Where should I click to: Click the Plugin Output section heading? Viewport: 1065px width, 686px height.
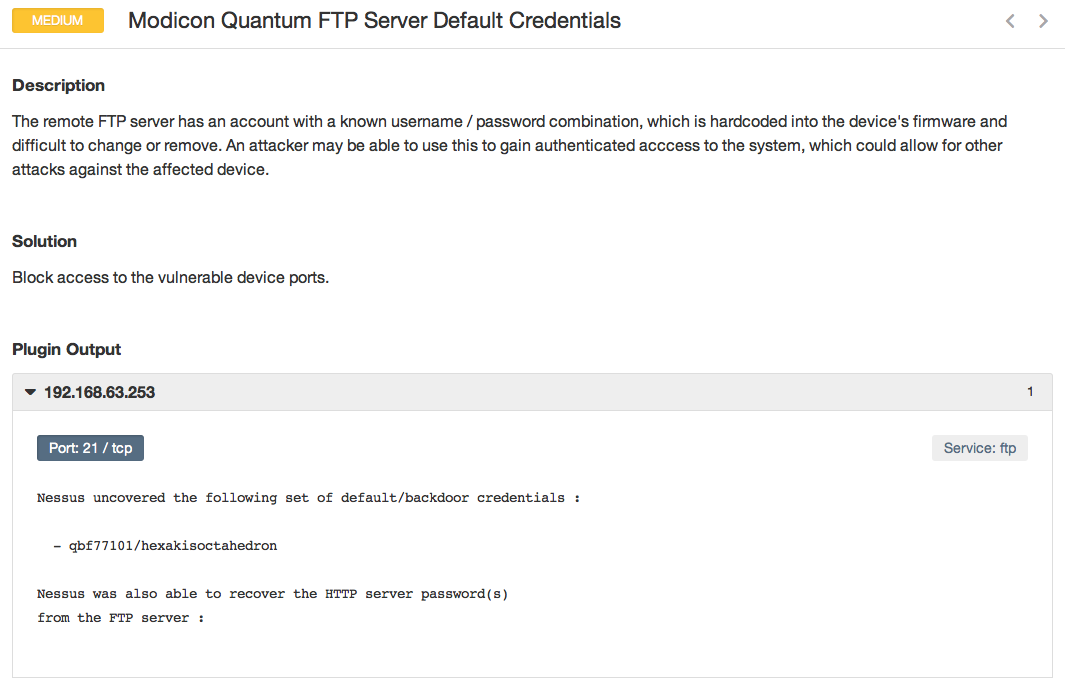point(67,350)
